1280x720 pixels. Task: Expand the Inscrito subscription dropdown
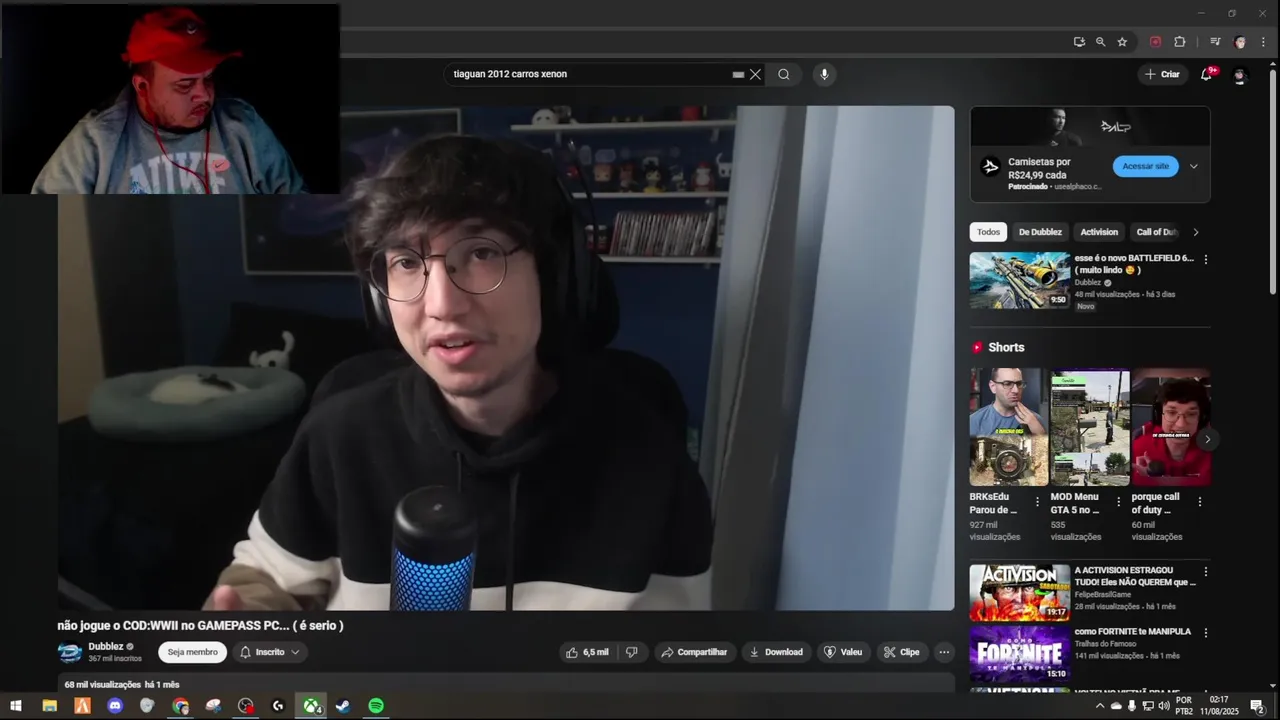(x=270, y=652)
